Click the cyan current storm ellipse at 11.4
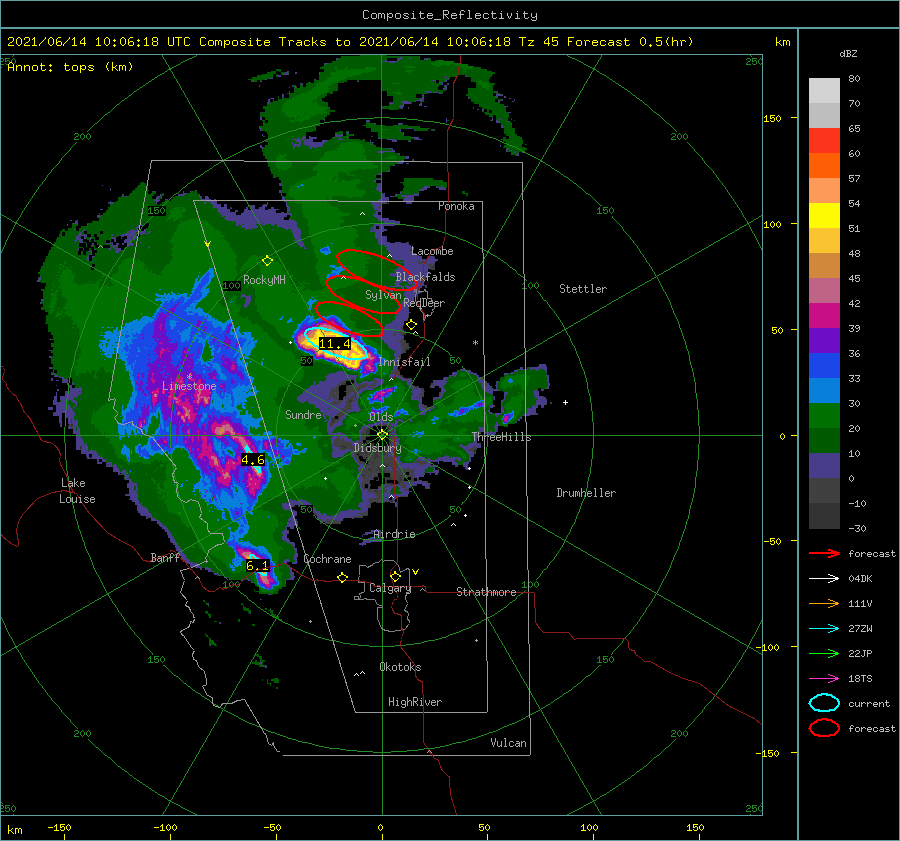The height and width of the screenshot is (841, 900). 336,343
